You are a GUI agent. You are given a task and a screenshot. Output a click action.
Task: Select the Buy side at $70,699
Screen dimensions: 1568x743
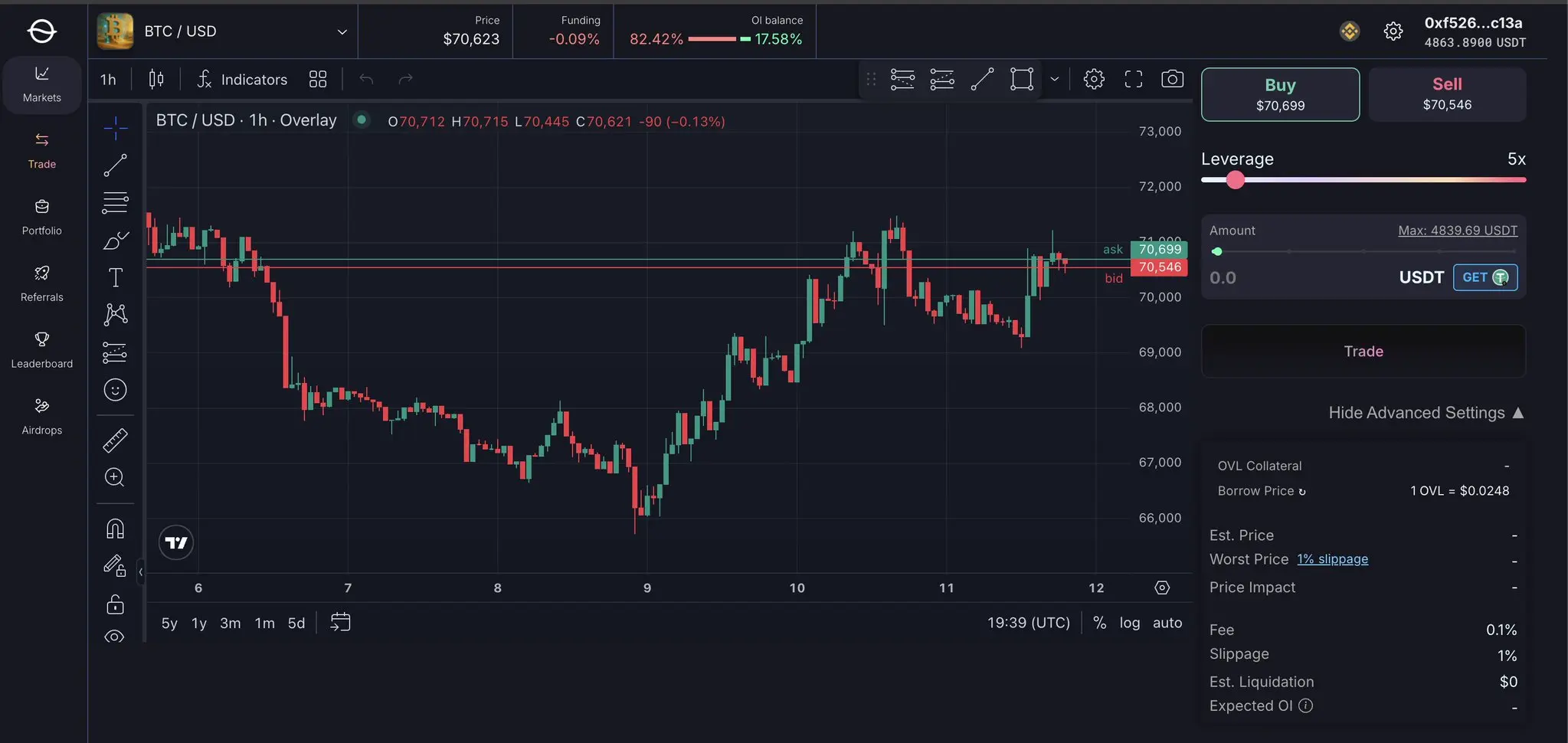coord(1280,94)
